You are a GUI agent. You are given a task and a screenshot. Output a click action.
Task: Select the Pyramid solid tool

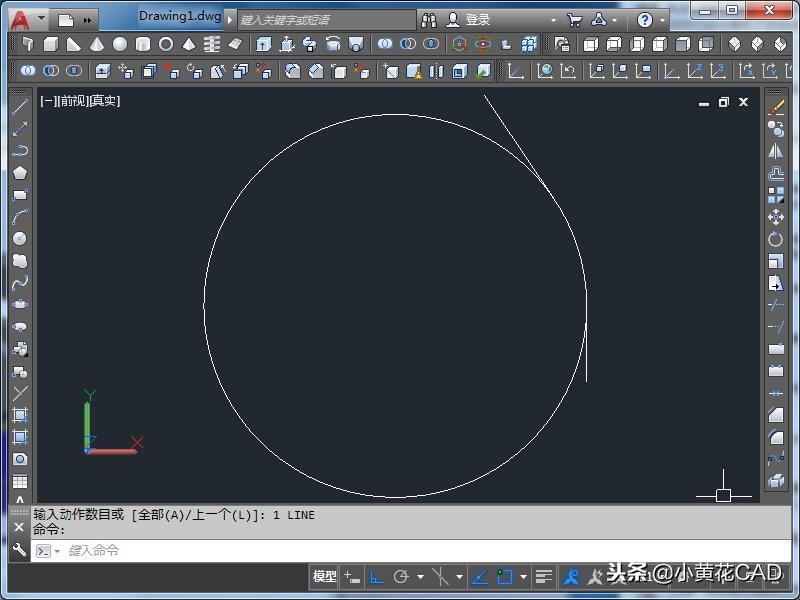coord(189,44)
